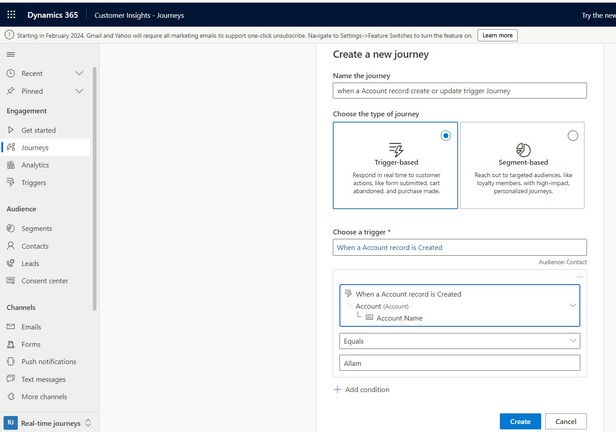The height and width of the screenshot is (432, 616).
Task: Click the Dynamics 365 title link
Action: click(x=53, y=15)
